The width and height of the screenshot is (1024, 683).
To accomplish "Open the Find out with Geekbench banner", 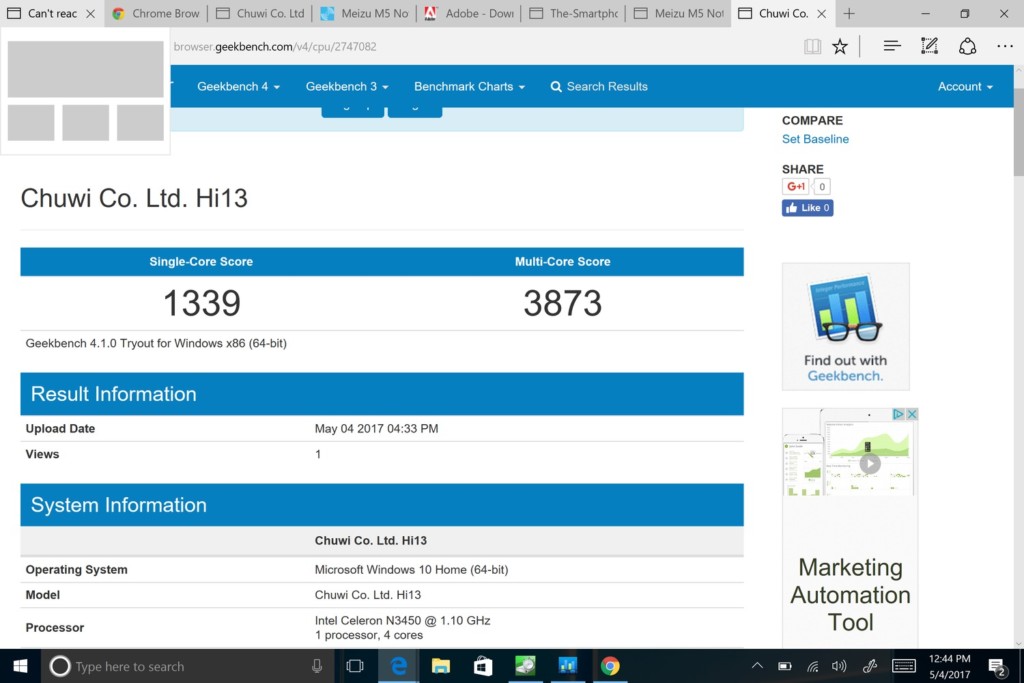I will click(845, 326).
